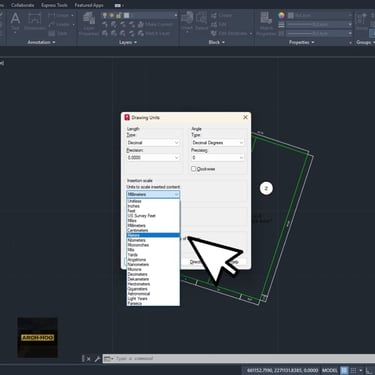The width and height of the screenshot is (375, 375).
Task: Select Miles from the units list
Action: tap(153, 221)
